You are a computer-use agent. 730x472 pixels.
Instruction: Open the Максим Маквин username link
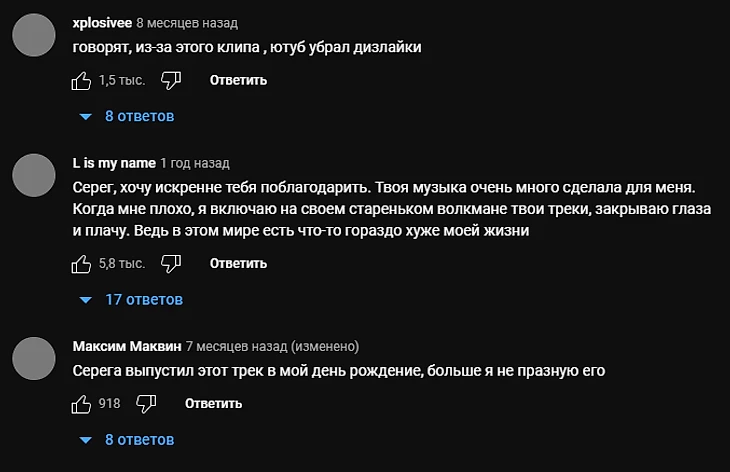pyautogui.click(x=127, y=346)
